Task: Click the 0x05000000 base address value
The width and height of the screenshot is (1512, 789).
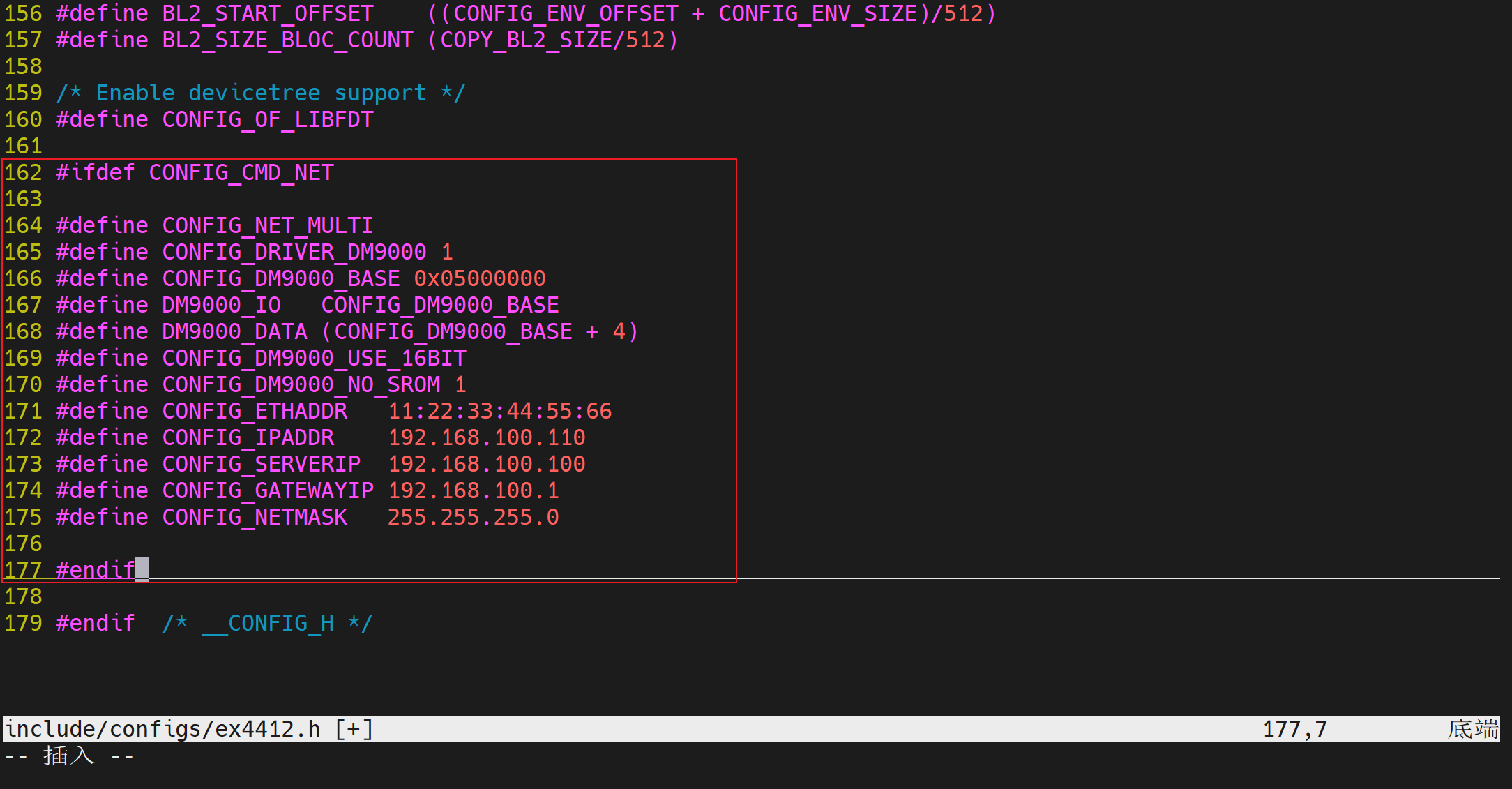Action: tap(479, 278)
